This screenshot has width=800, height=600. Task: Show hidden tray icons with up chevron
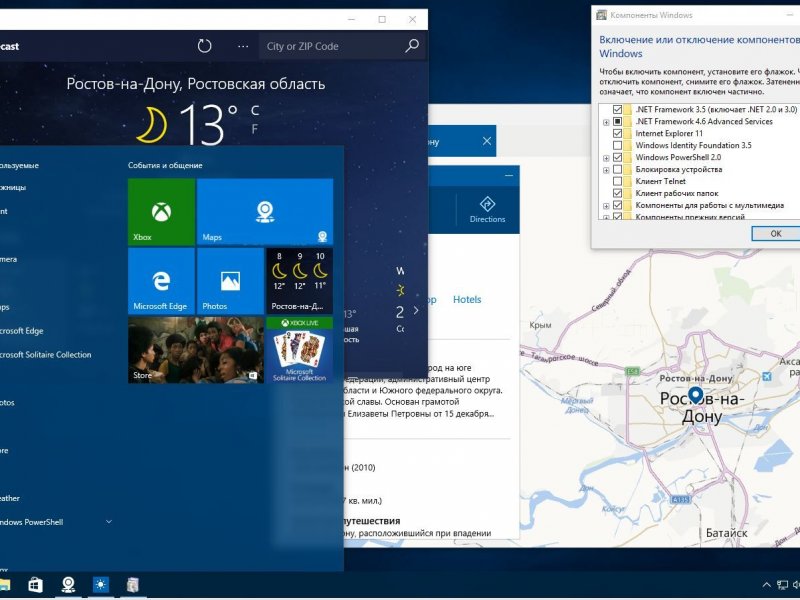click(765, 585)
